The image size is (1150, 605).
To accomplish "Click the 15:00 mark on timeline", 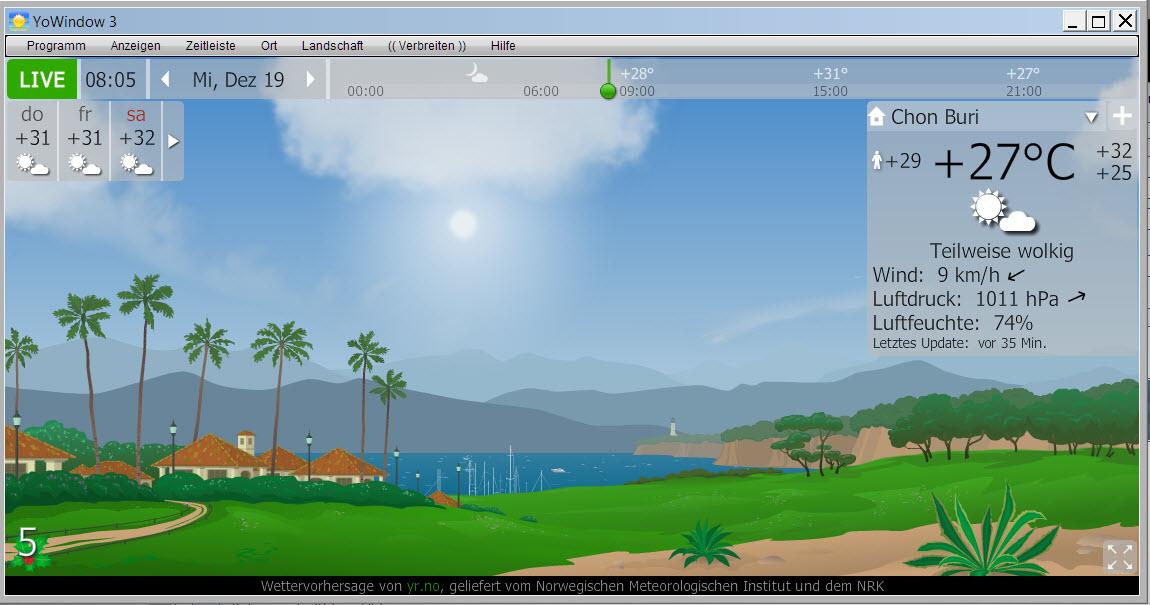I will coord(830,91).
